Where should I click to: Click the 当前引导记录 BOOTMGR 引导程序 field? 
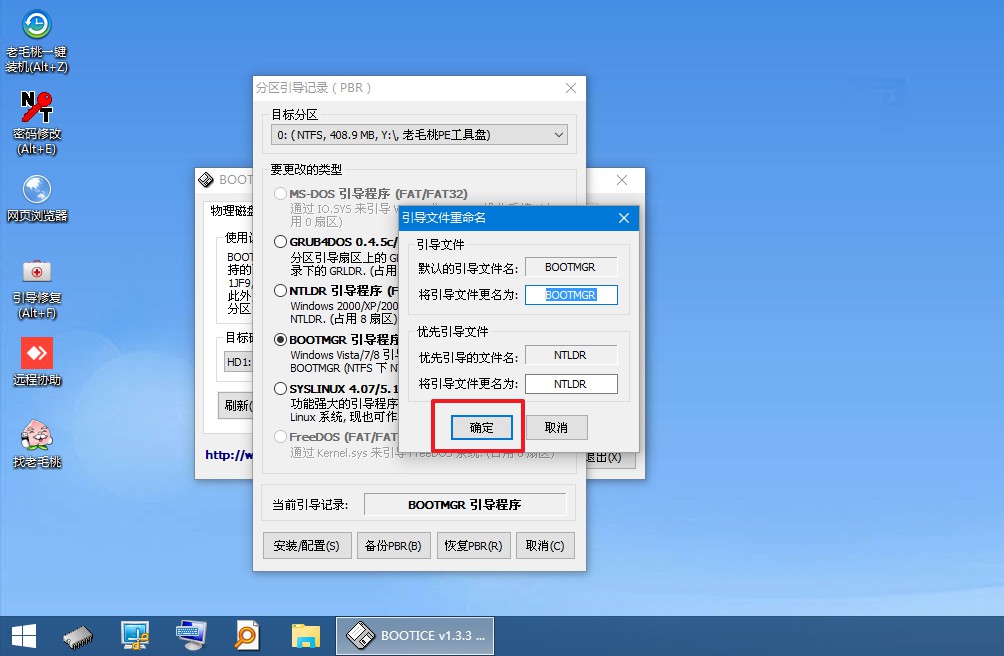click(465, 504)
